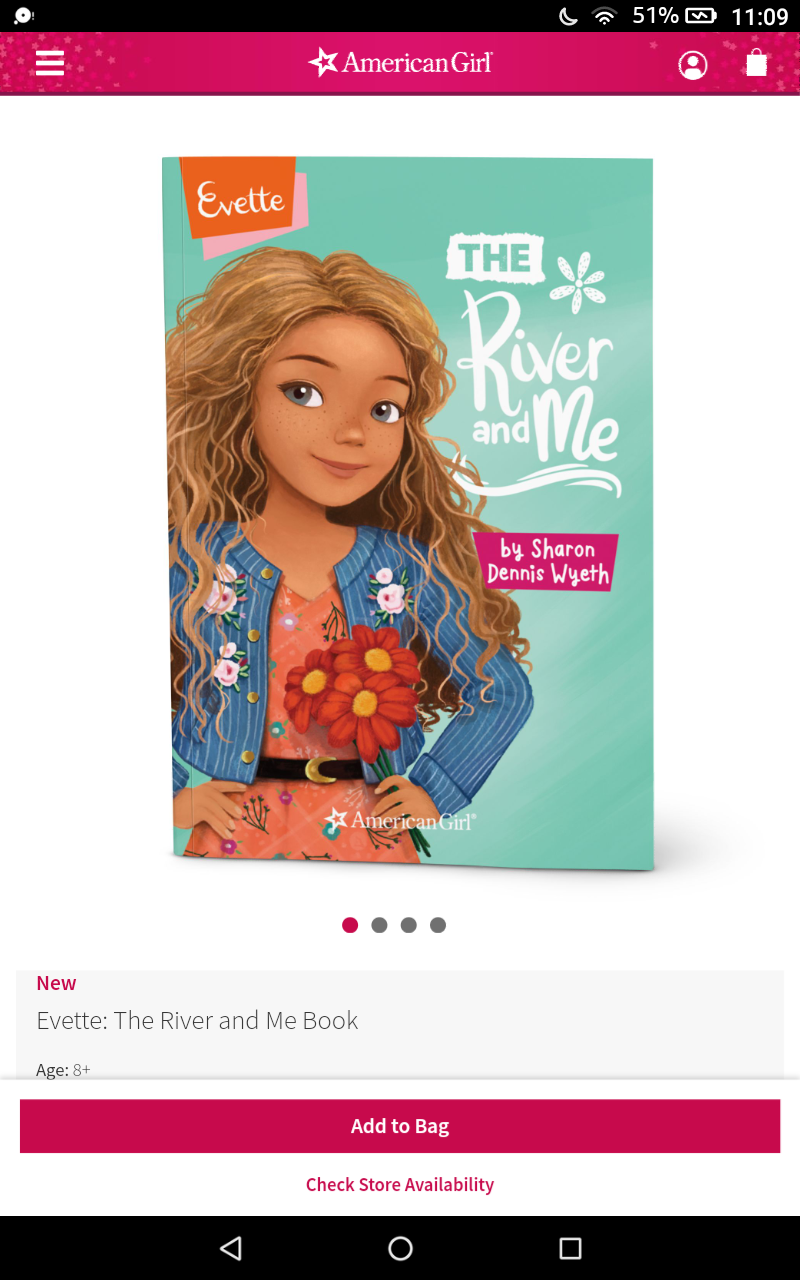Tap the battery indicator icon
The height and width of the screenshot is (1280, 800).
(701, 16)
